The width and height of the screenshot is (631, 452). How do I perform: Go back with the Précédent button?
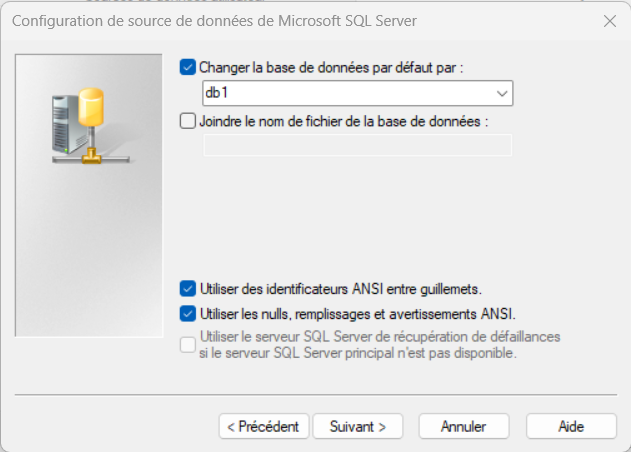[263, 426]
